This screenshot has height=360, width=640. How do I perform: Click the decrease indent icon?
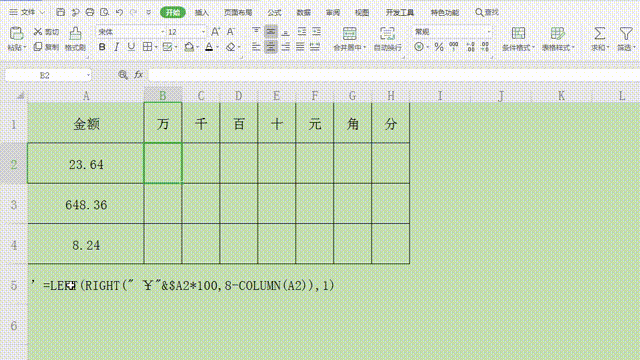click(x=302, y=32)
